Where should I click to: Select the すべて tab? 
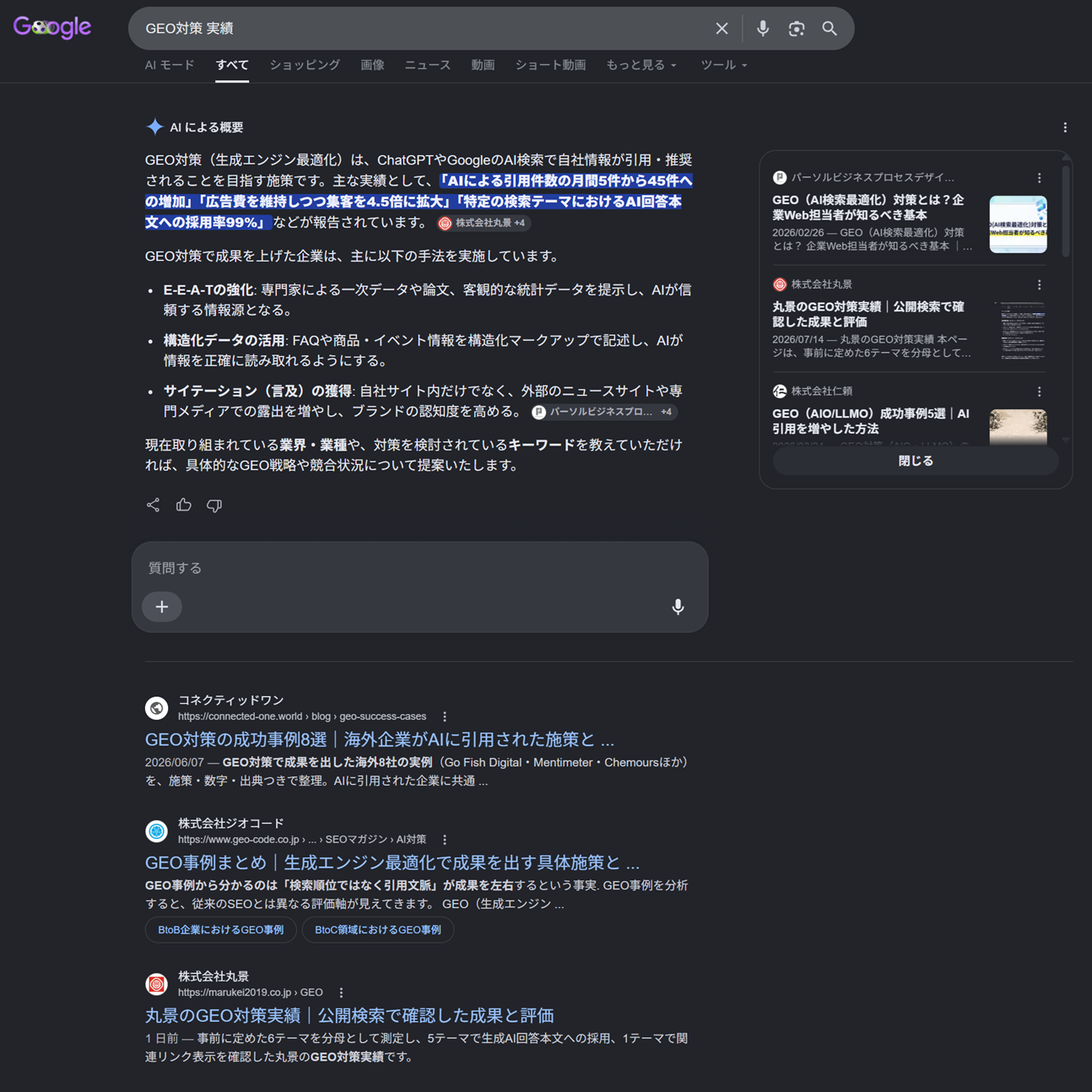point(232,65)
